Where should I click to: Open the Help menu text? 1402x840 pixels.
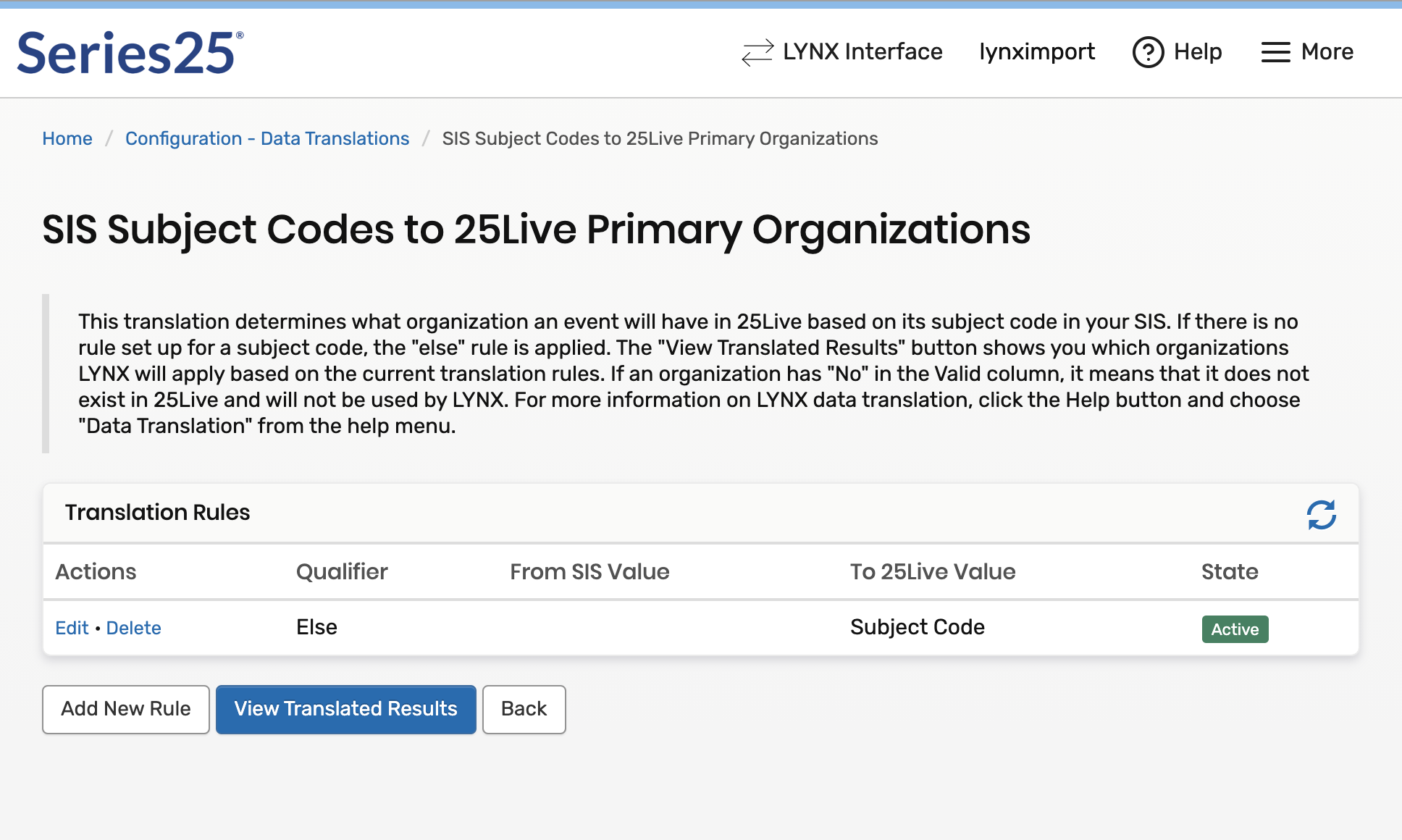1197,52
